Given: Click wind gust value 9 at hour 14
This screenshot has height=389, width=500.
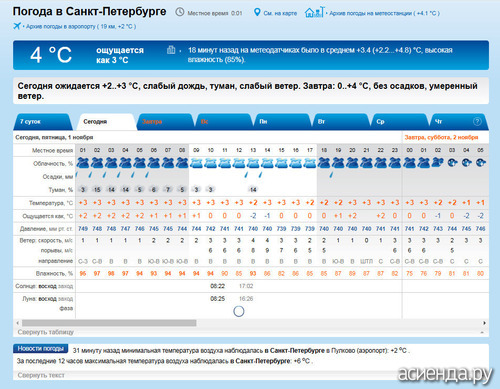Looking at the screenshot, I should click(267, 250).
